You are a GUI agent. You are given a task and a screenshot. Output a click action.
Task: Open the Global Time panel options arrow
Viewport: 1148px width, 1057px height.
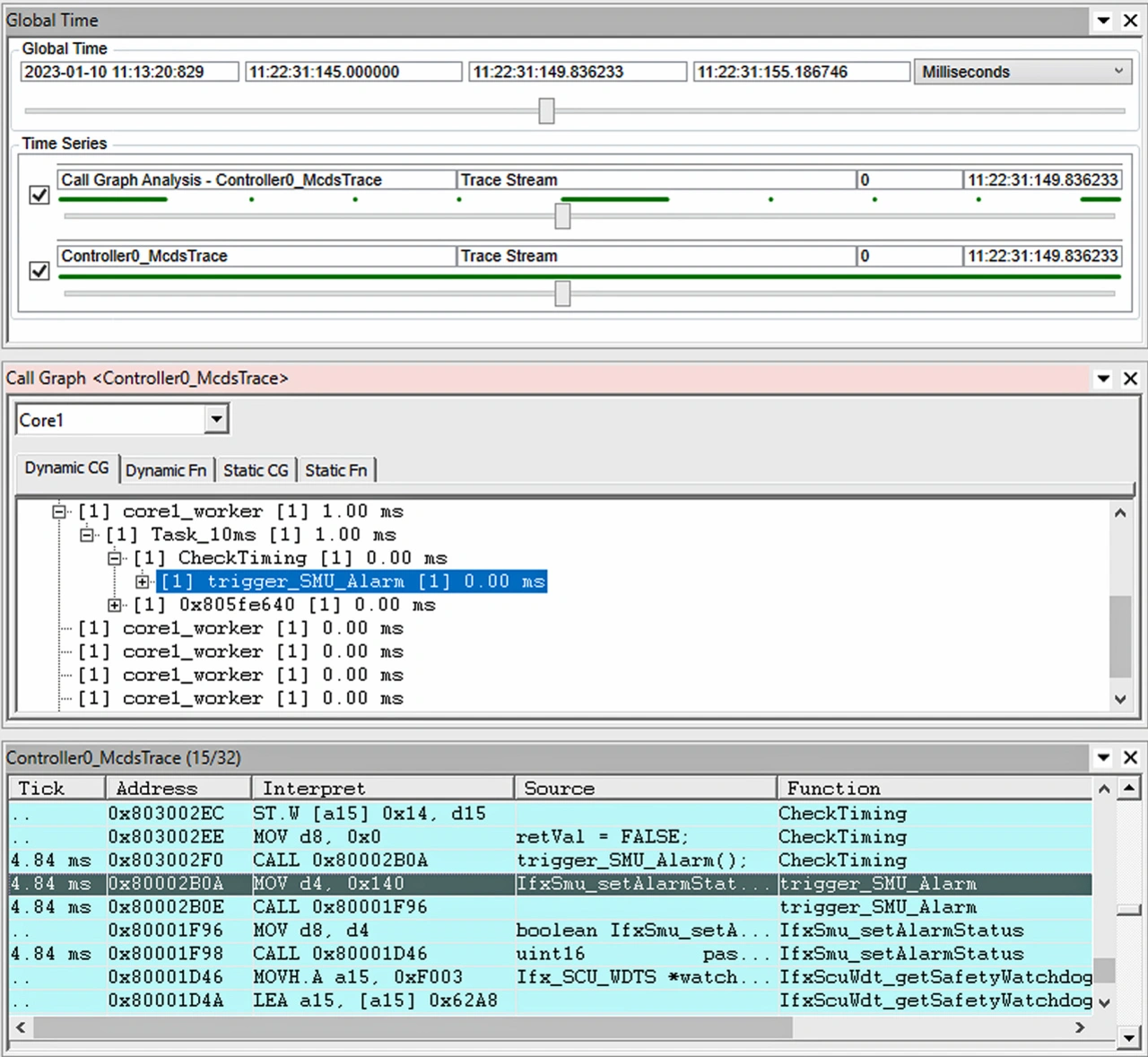1104,21
